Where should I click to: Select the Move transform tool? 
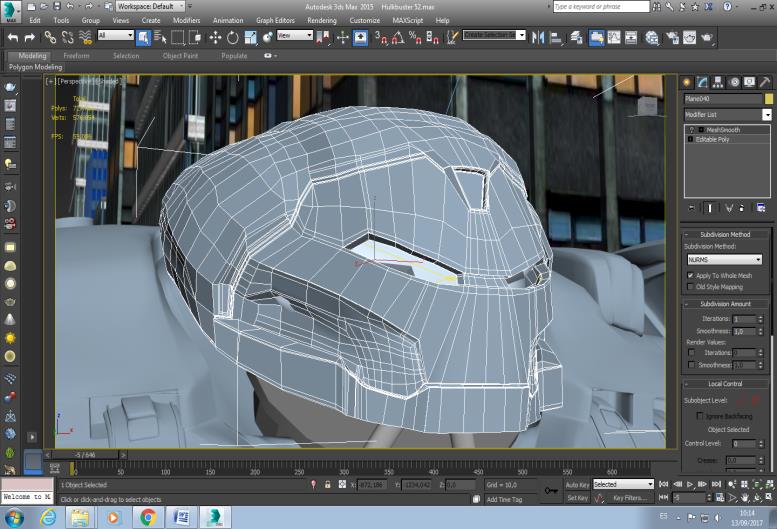pyautogui.click(x=214, y=37)
